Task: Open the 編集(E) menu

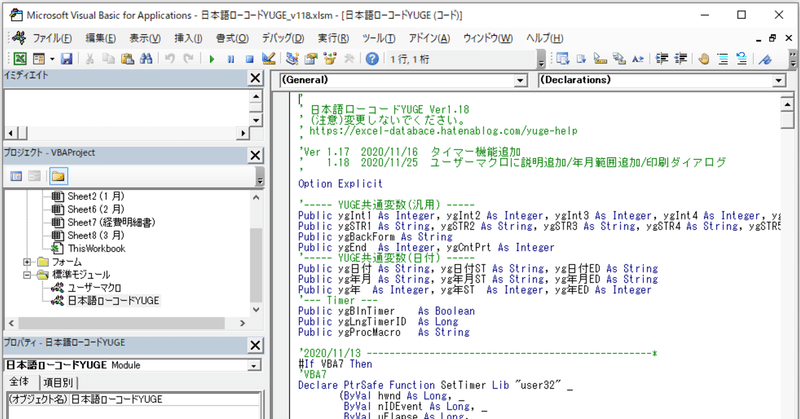Action: click(x=101, y=38)
